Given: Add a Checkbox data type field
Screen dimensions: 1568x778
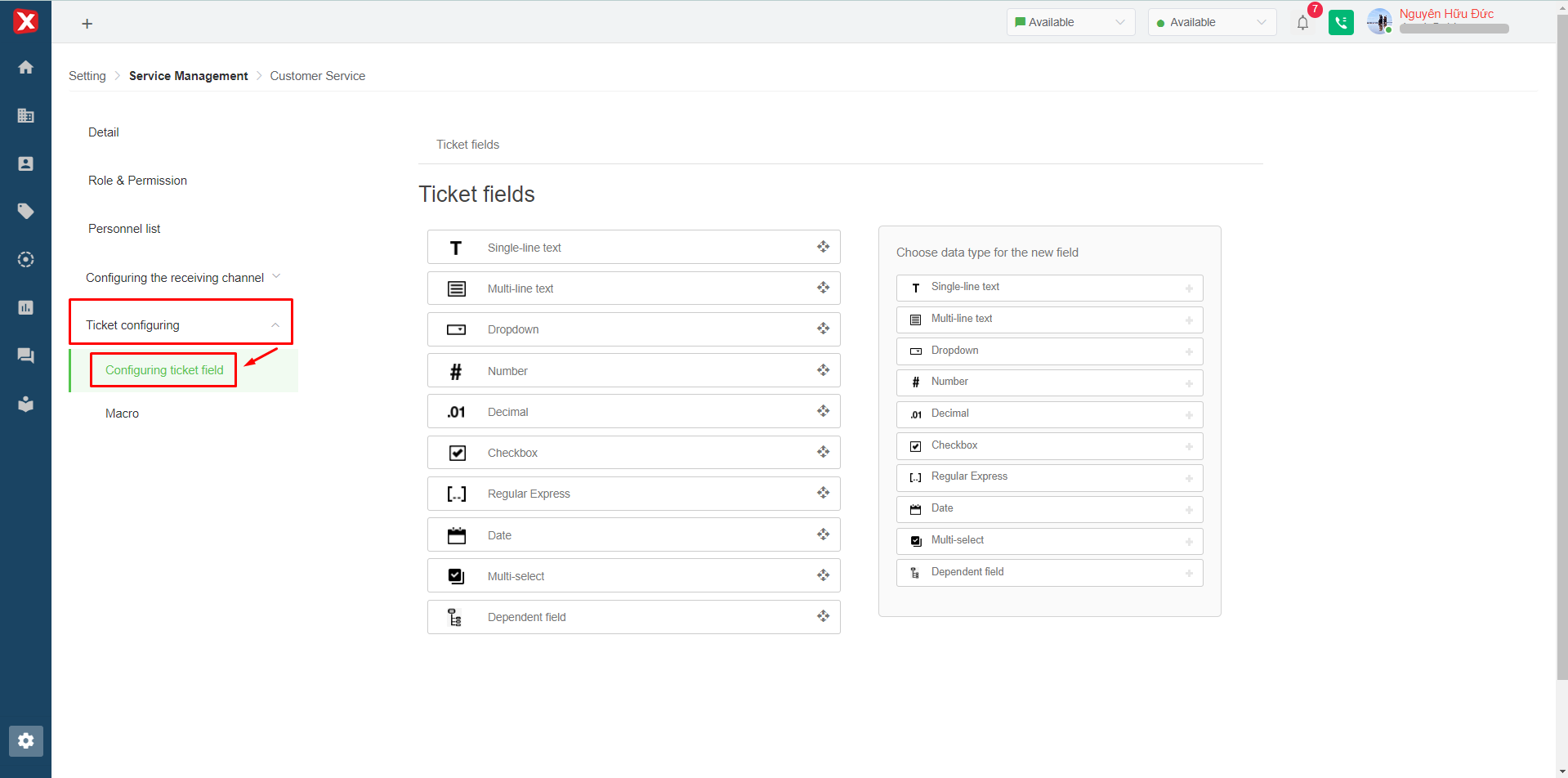Looking at the screenshot, I should click(1189, 446).
